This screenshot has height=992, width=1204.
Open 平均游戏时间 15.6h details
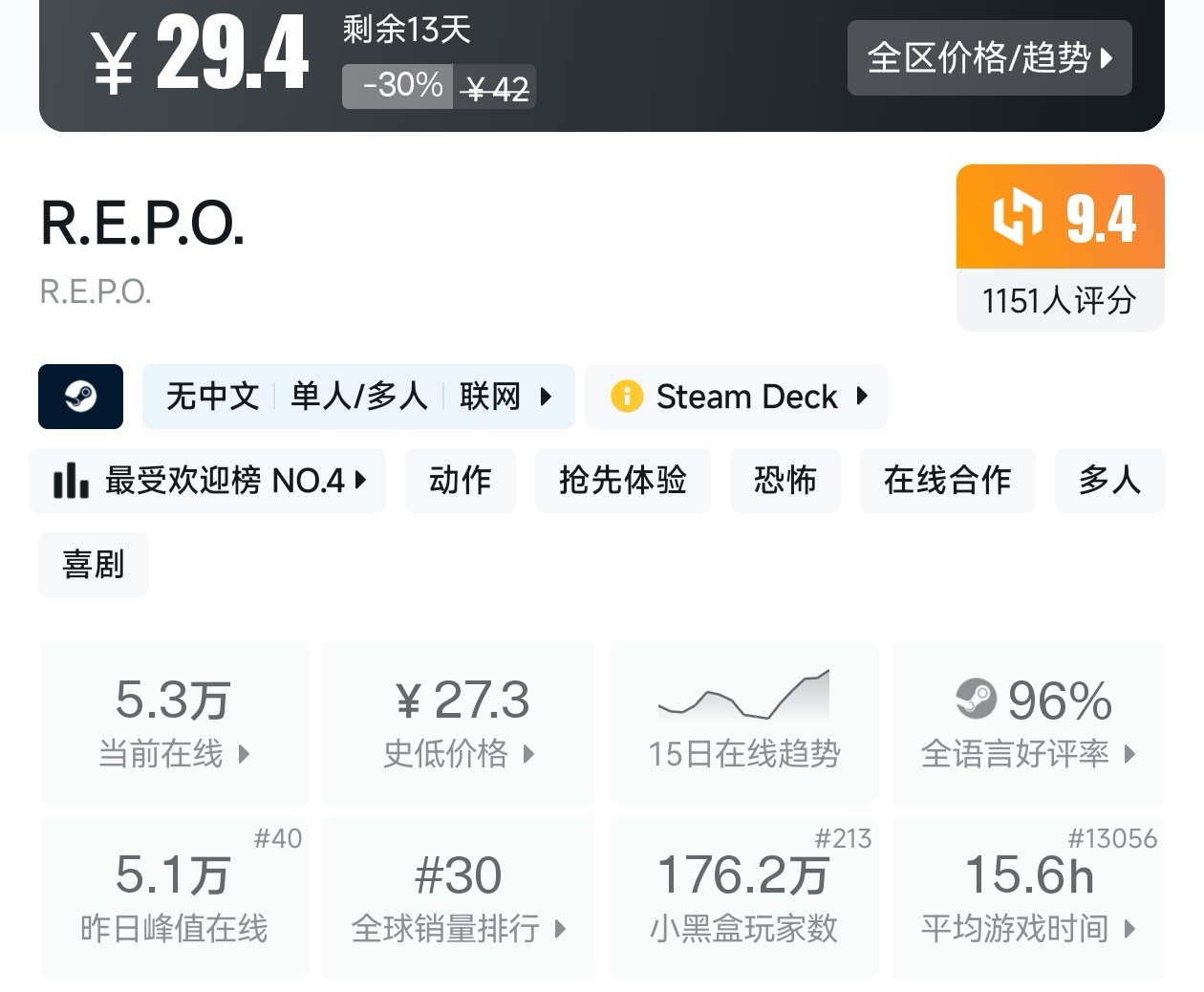1028,896
